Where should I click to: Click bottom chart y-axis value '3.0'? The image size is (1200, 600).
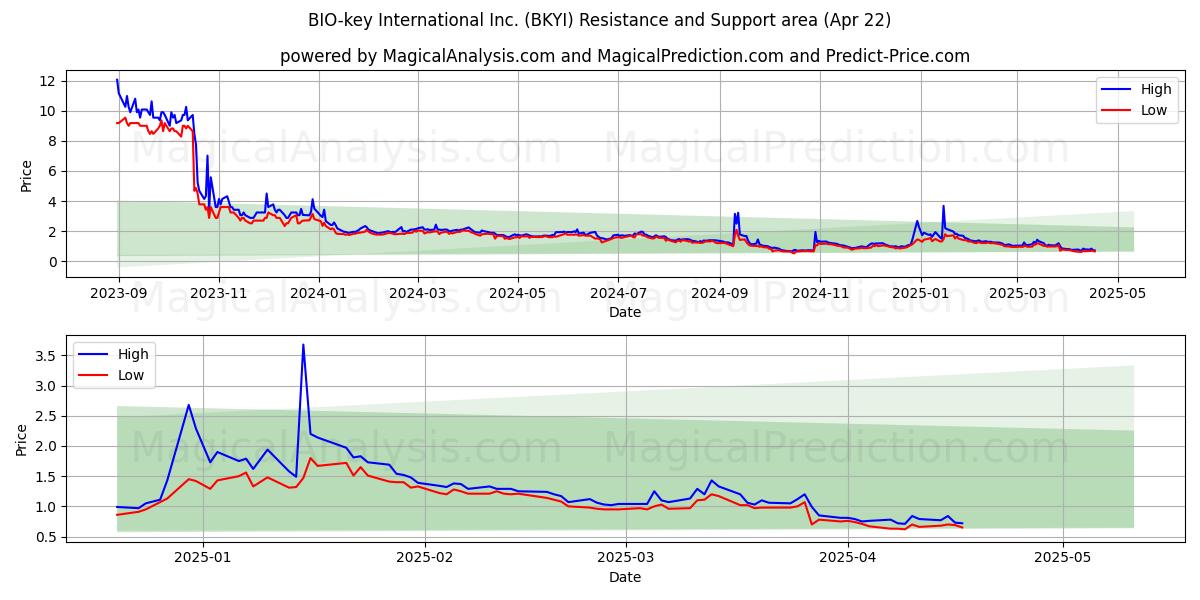click(48, 386)
